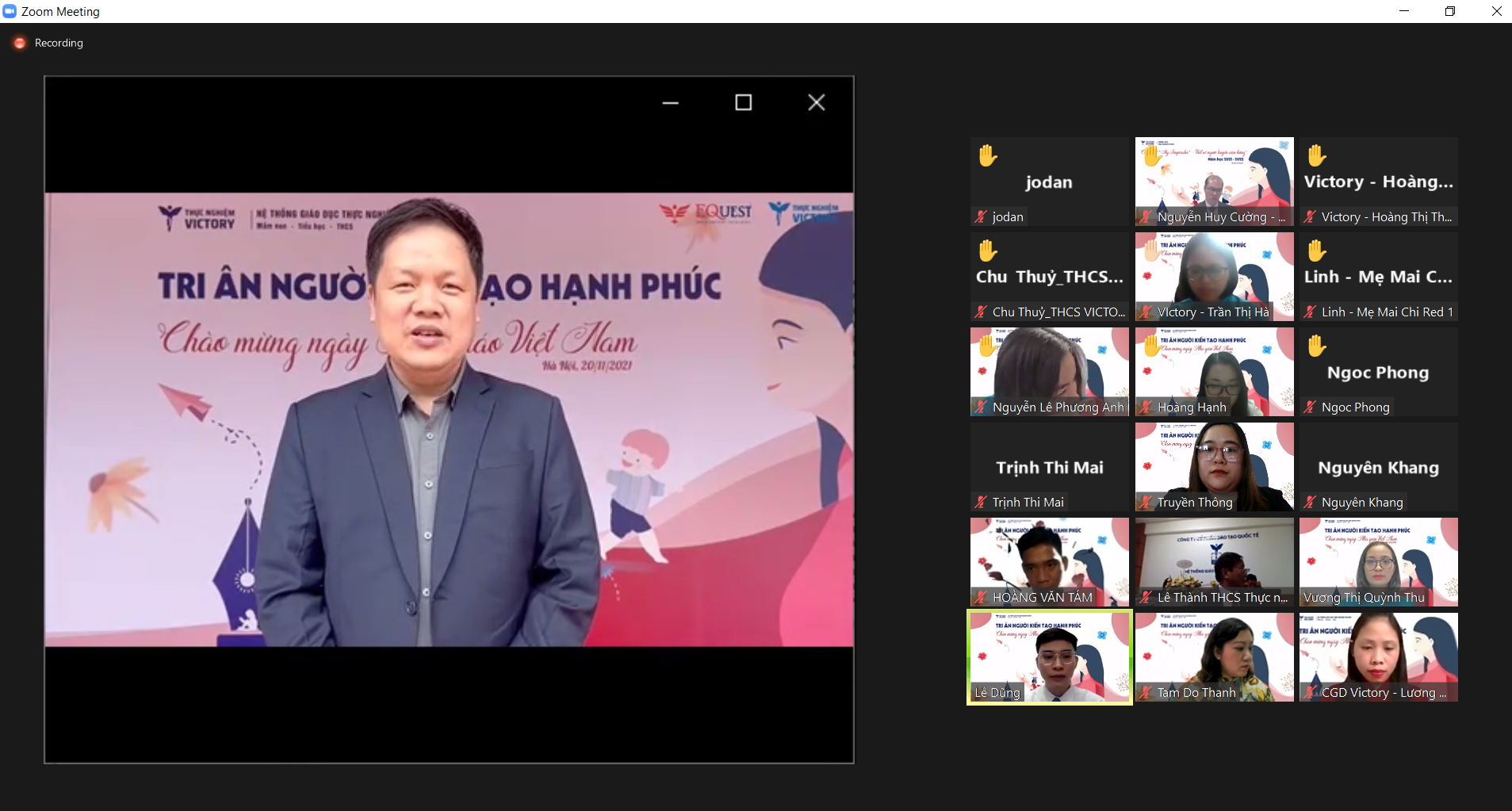1512x811 pixels.
Task: Click the raised hand icon on Hoàng Hạnh's video
Action: [1151, 346]
